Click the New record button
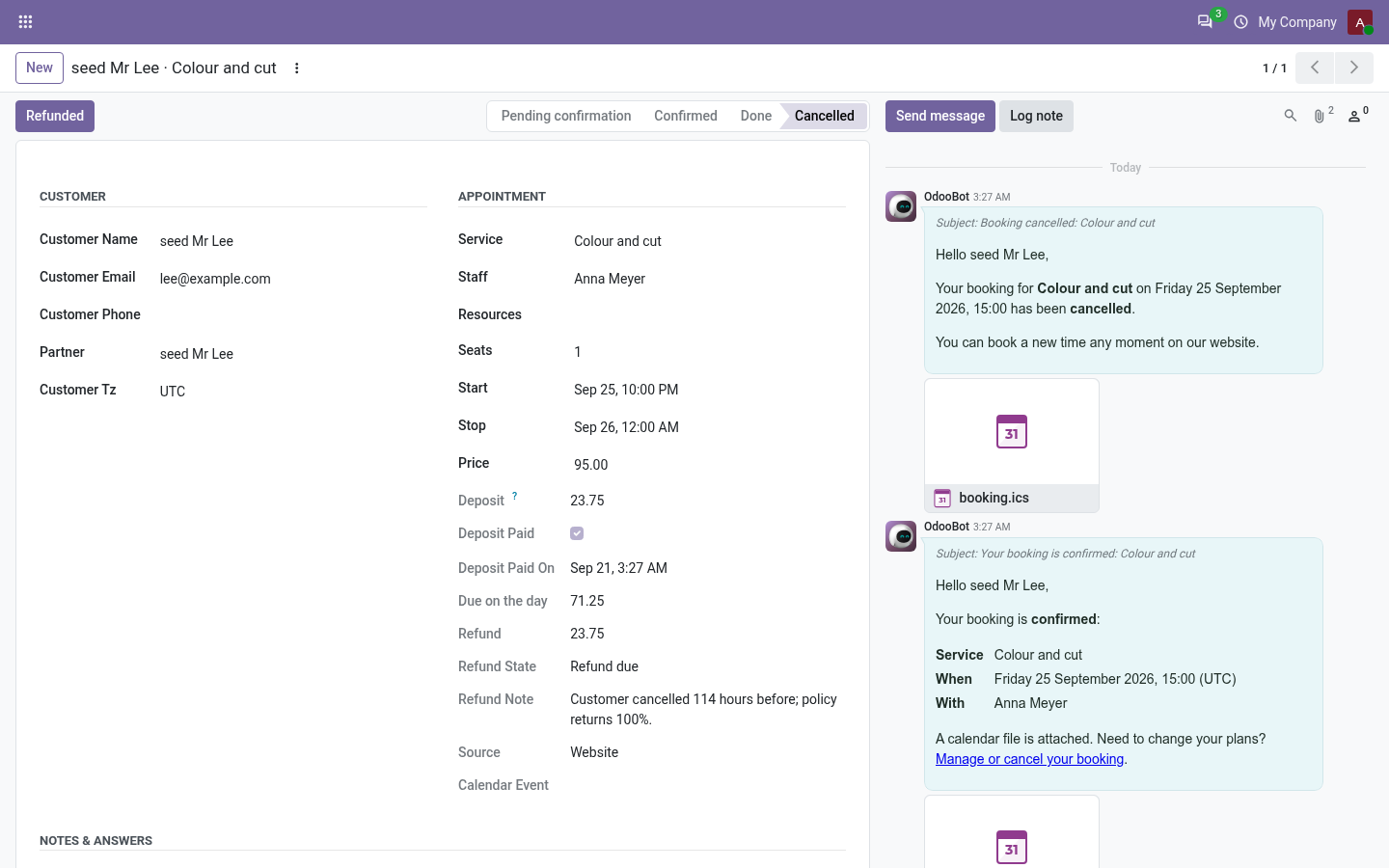This screenshot has width=1389, height=868. pos(40,68)
